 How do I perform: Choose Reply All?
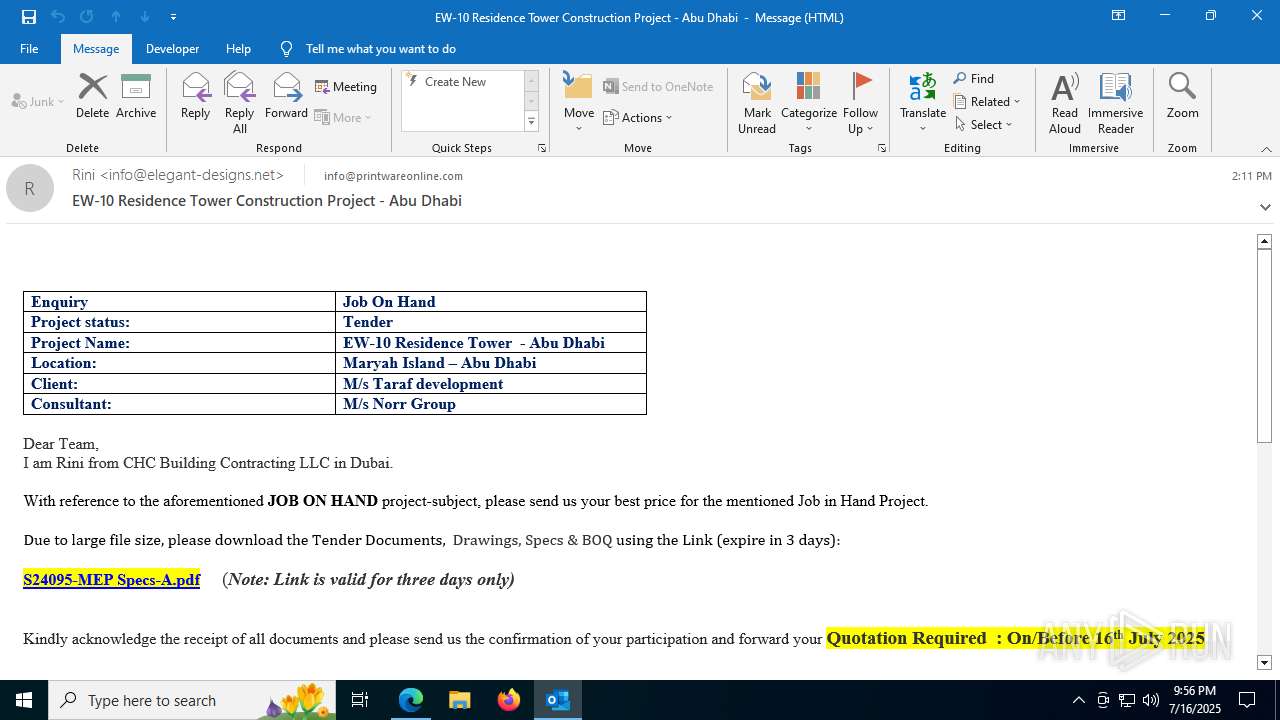[240, 103]
